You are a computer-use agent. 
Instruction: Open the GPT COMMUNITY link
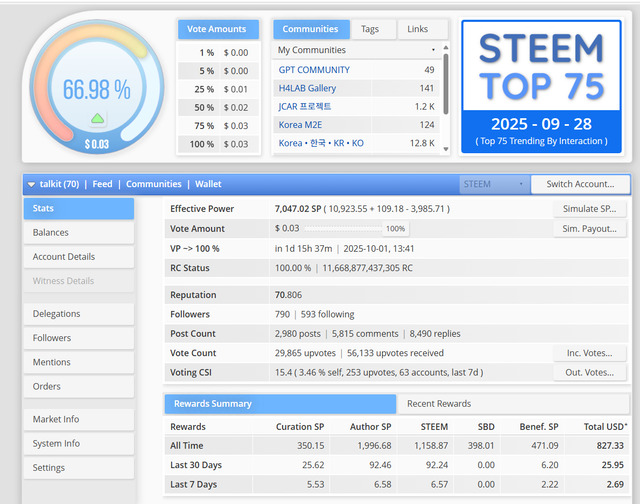tap(314, 70)
